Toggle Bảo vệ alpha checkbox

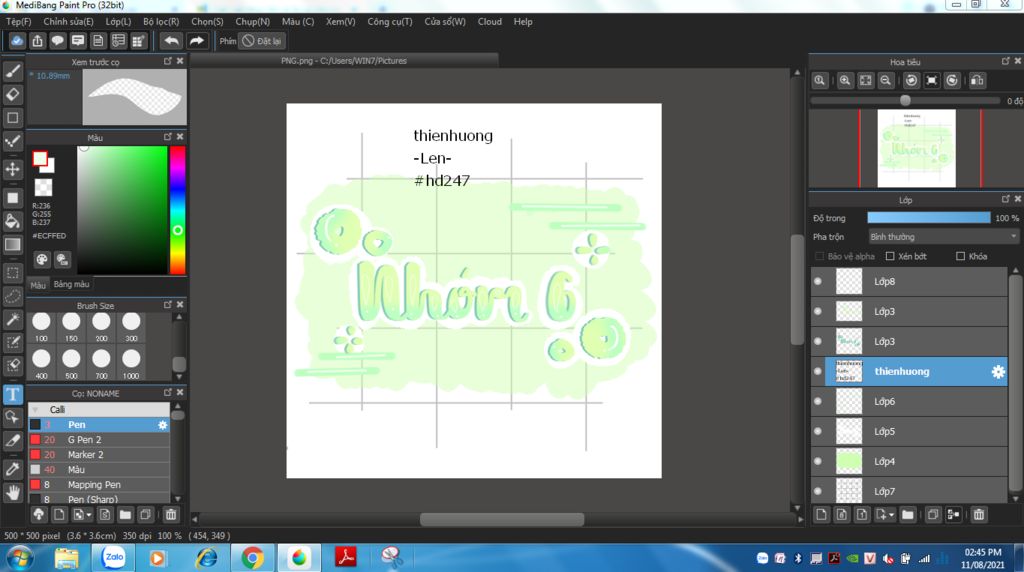click(819, 257)
